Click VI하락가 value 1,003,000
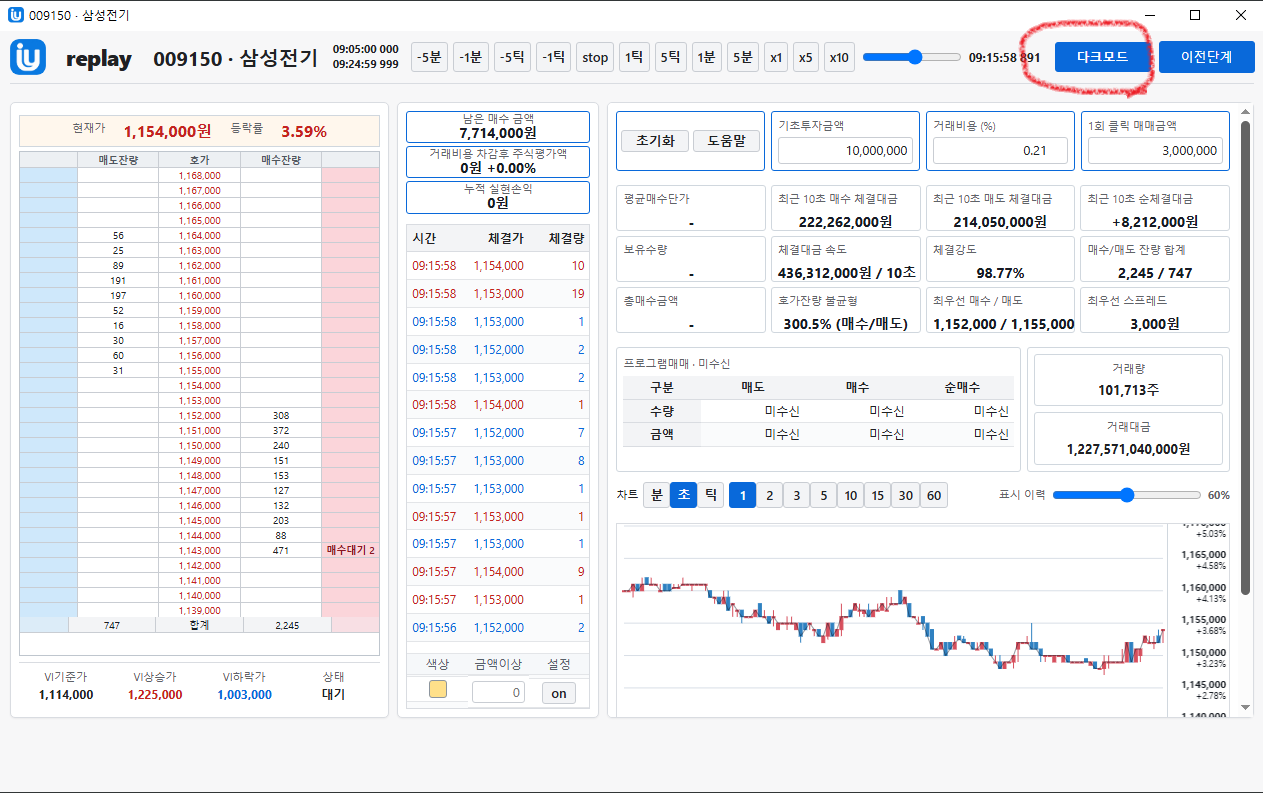This screenshot has height=793, width=1263. (244, 695)
